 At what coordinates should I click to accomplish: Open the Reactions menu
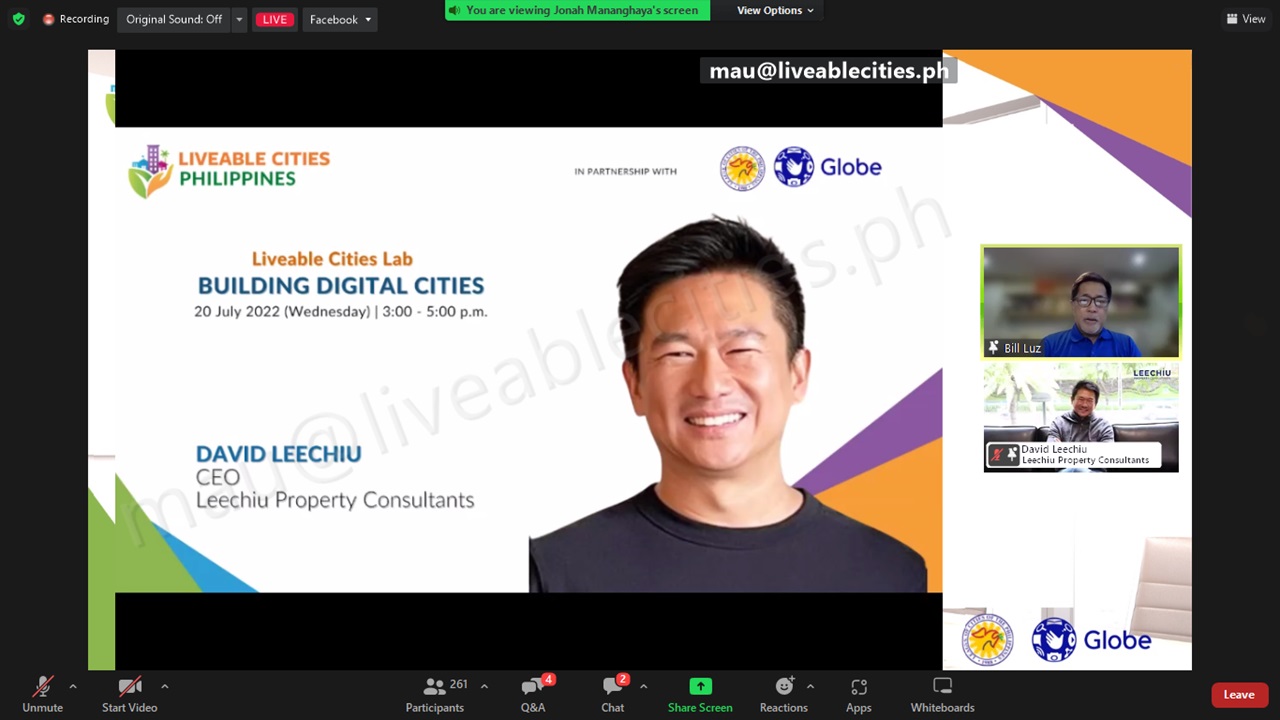point(784,694)
